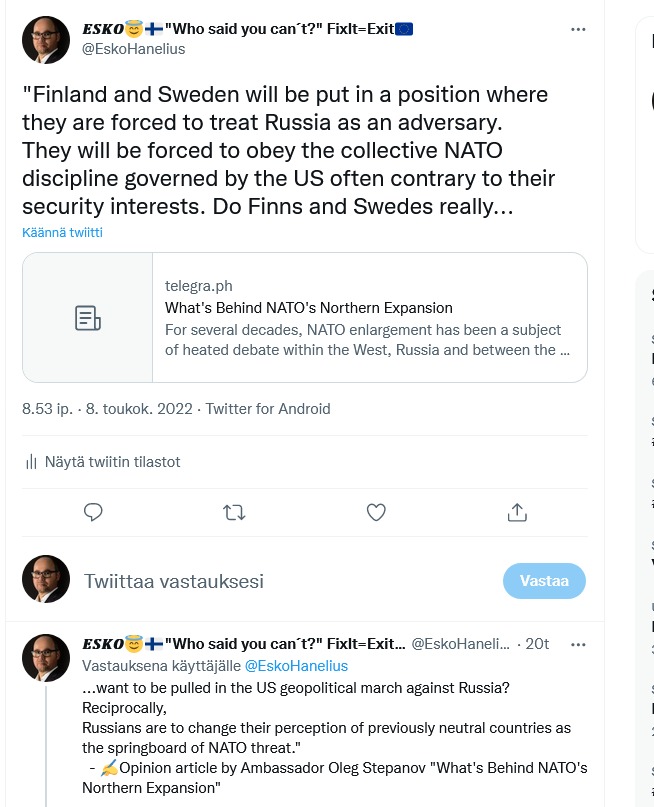Click the '20t' timestamp on the reply
The height and width of the screenshot is (807, 654).
(537, 644)
